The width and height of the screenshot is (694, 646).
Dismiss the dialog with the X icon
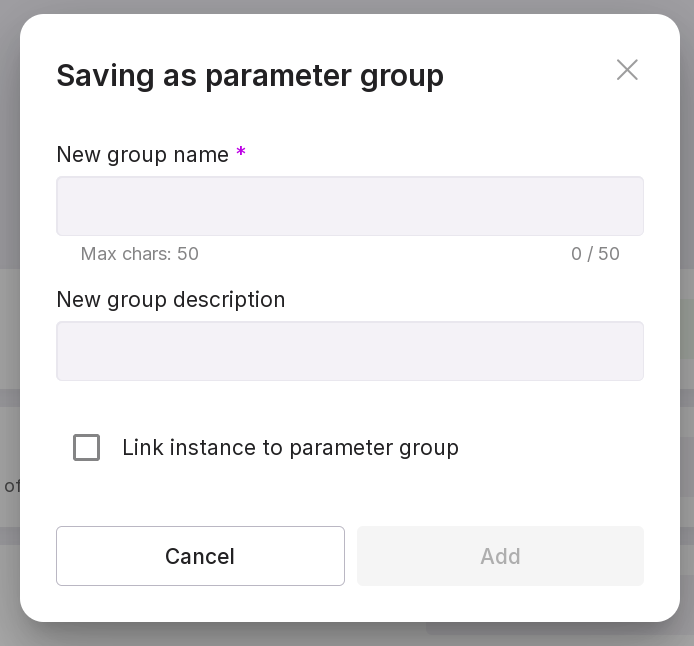[627, 70]
